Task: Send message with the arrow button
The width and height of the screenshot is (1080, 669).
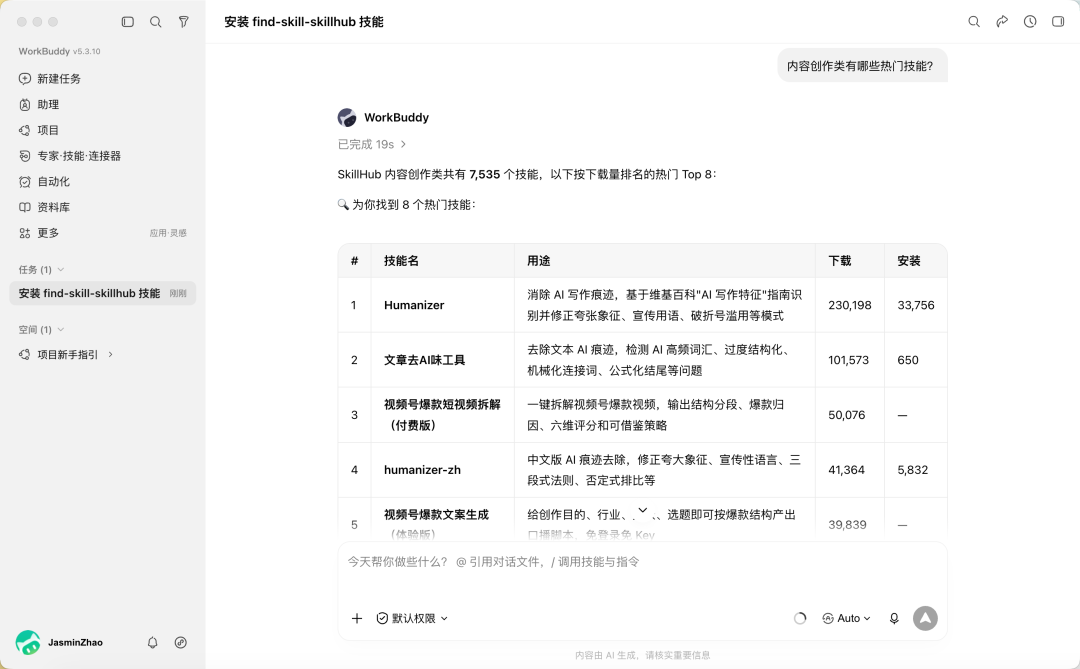Action: point(925,618)
